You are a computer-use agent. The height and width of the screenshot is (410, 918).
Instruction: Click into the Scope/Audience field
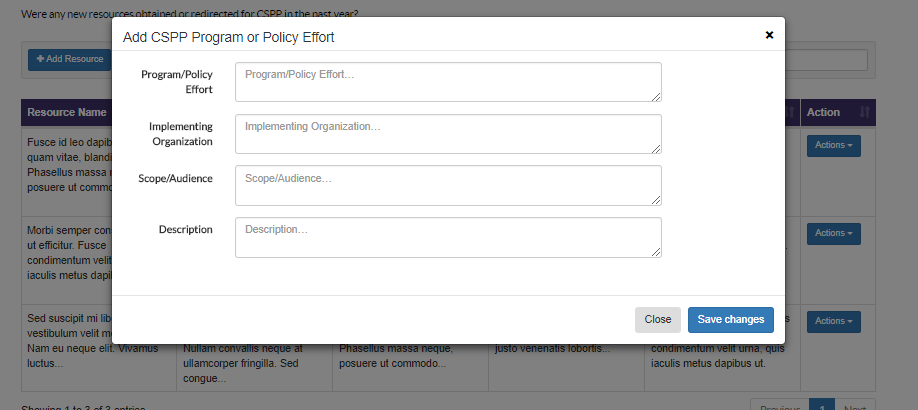pyautogui.click(x=448, y=185)
